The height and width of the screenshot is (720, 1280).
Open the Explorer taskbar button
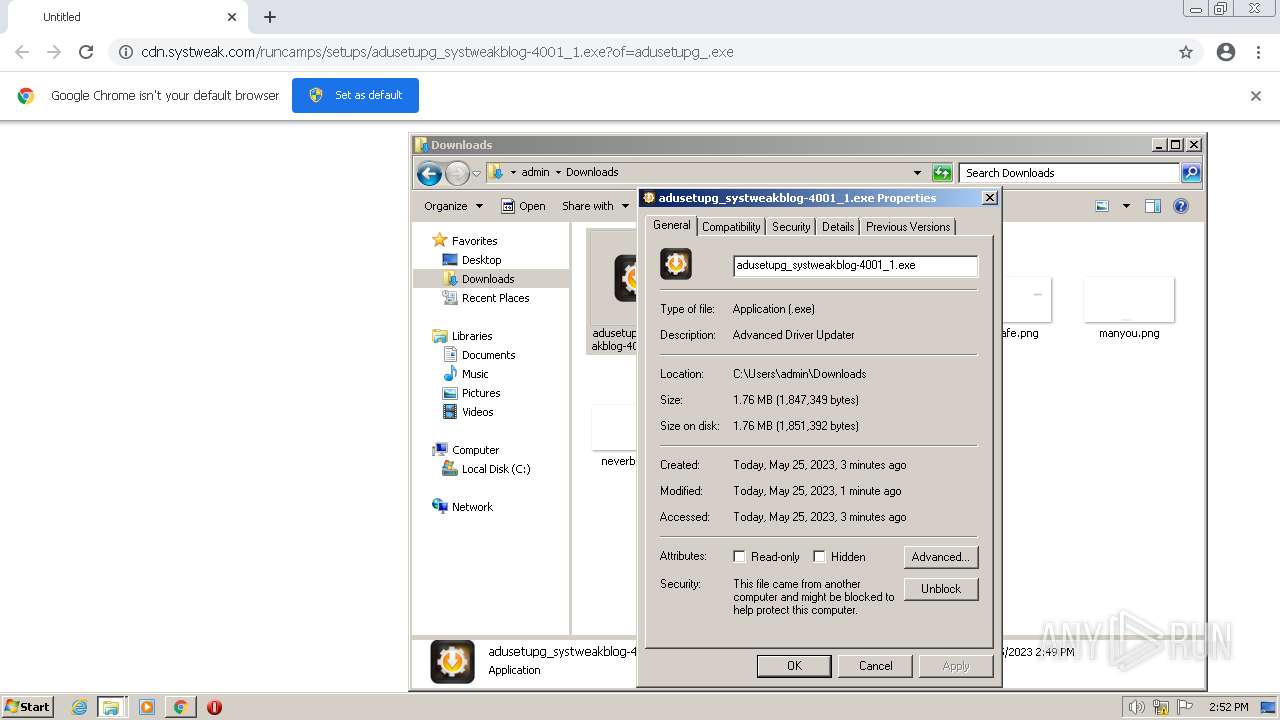coord(111,707)
